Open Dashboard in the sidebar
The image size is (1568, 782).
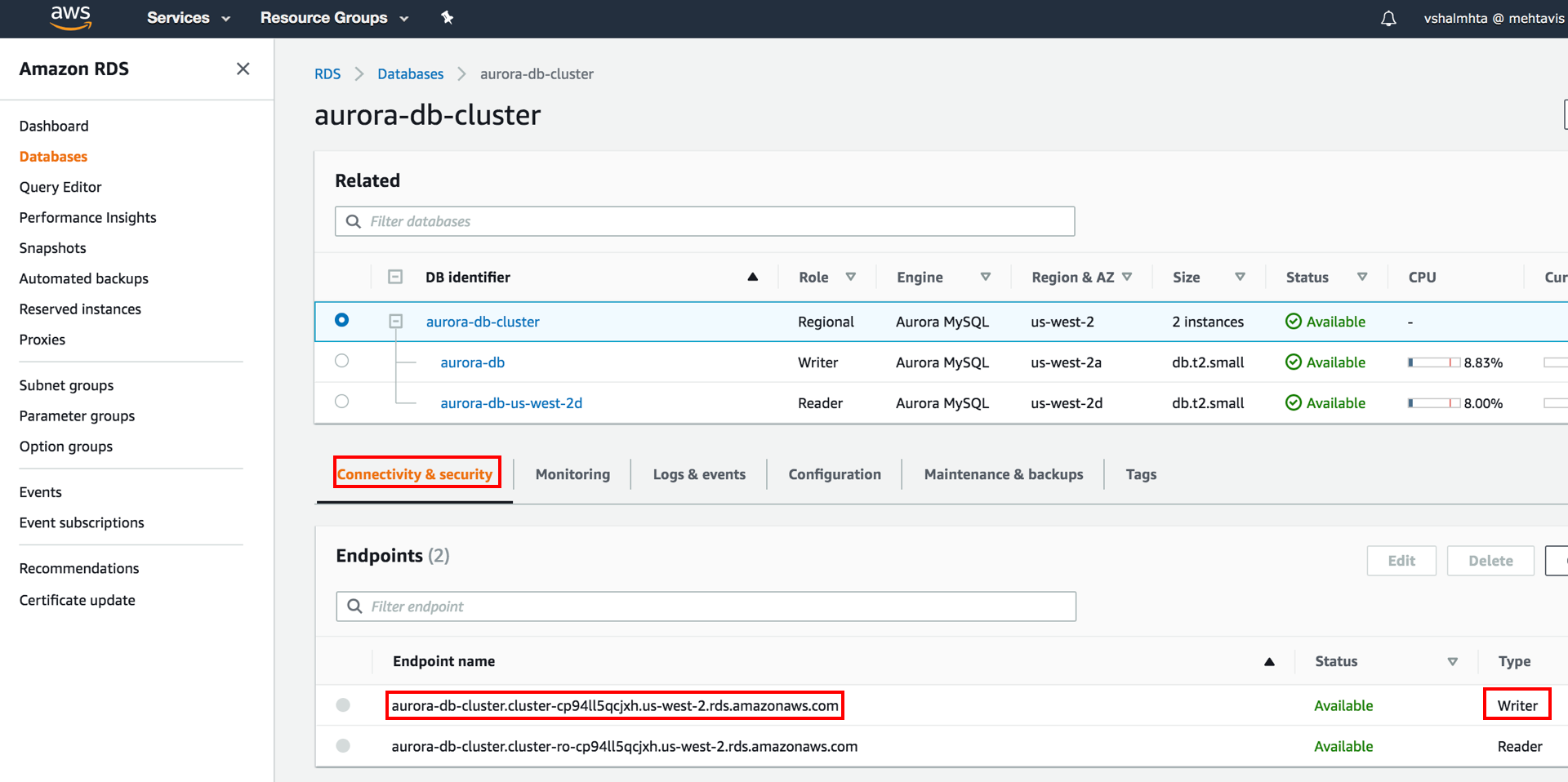54,126
